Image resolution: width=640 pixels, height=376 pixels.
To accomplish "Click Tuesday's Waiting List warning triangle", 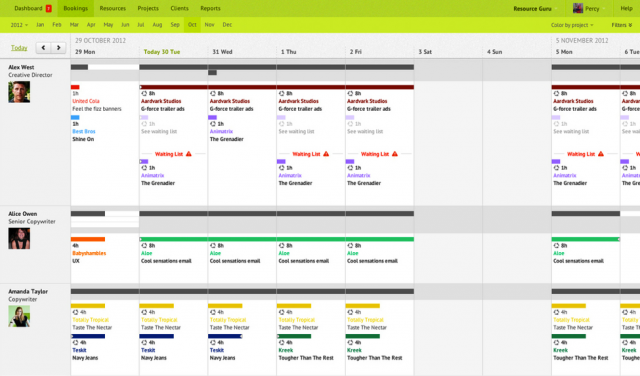I will pyautogui.click(x=189, y=154).
